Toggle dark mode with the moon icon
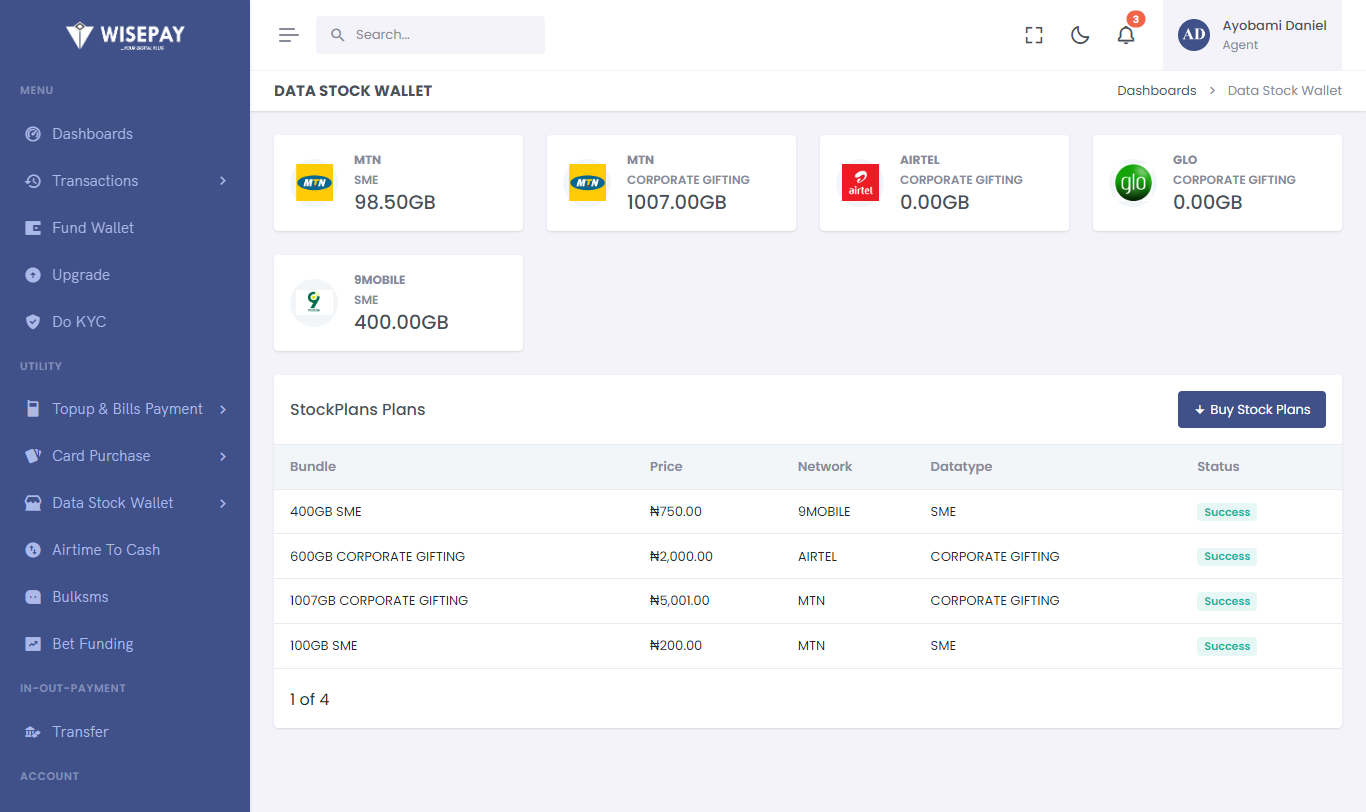Viewport: 1366px width, 812px height. click(x=1080, y=35)
